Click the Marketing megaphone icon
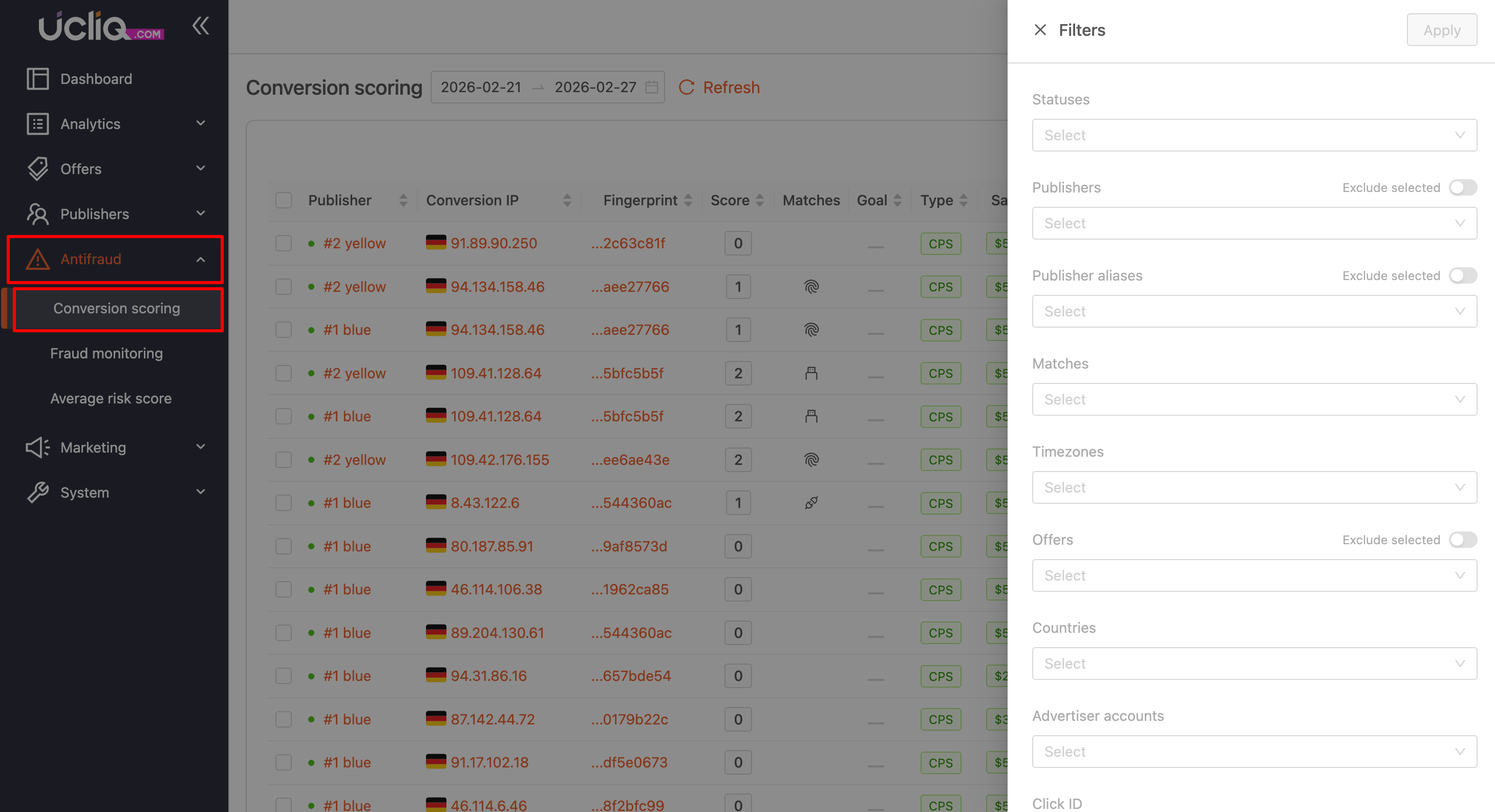1495x812 pixels. coord(38,447)
